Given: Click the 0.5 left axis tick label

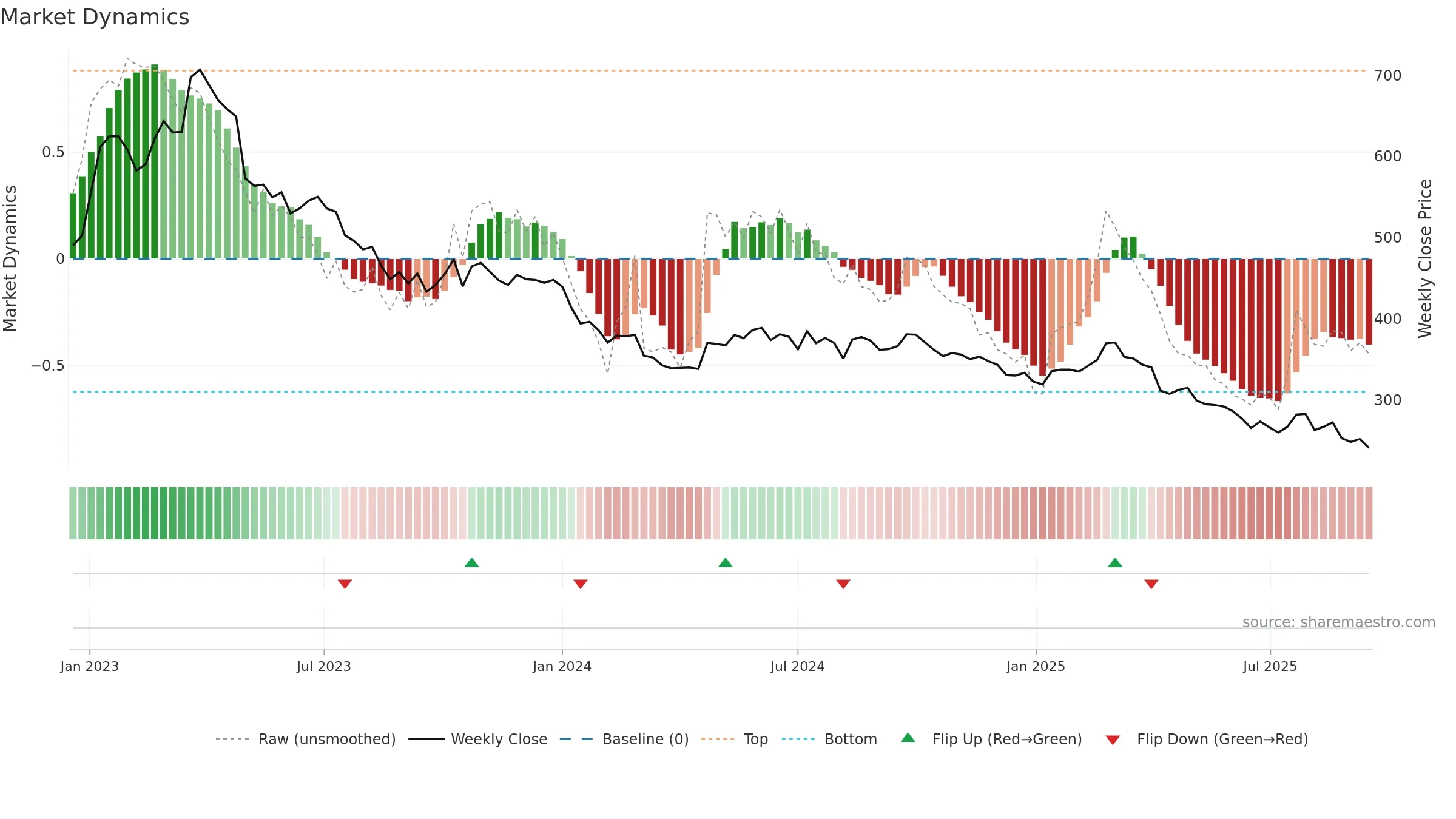Looking at the screenshot, I should 53,152.
